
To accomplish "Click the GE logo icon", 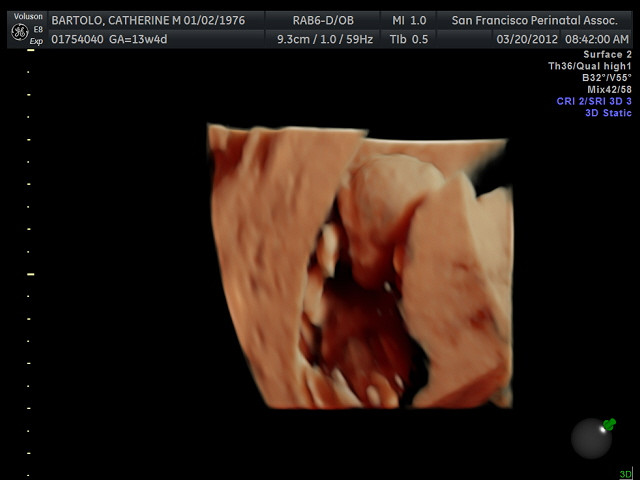I will pyautogui.click(x=19, y=31).
